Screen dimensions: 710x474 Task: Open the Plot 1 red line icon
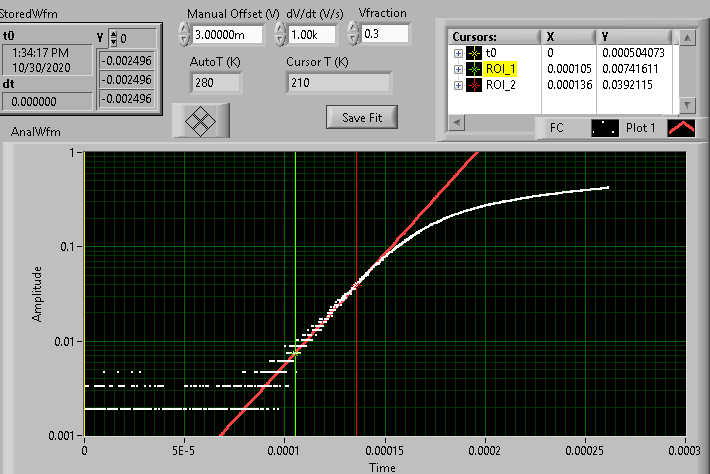[x=681, y=128]
